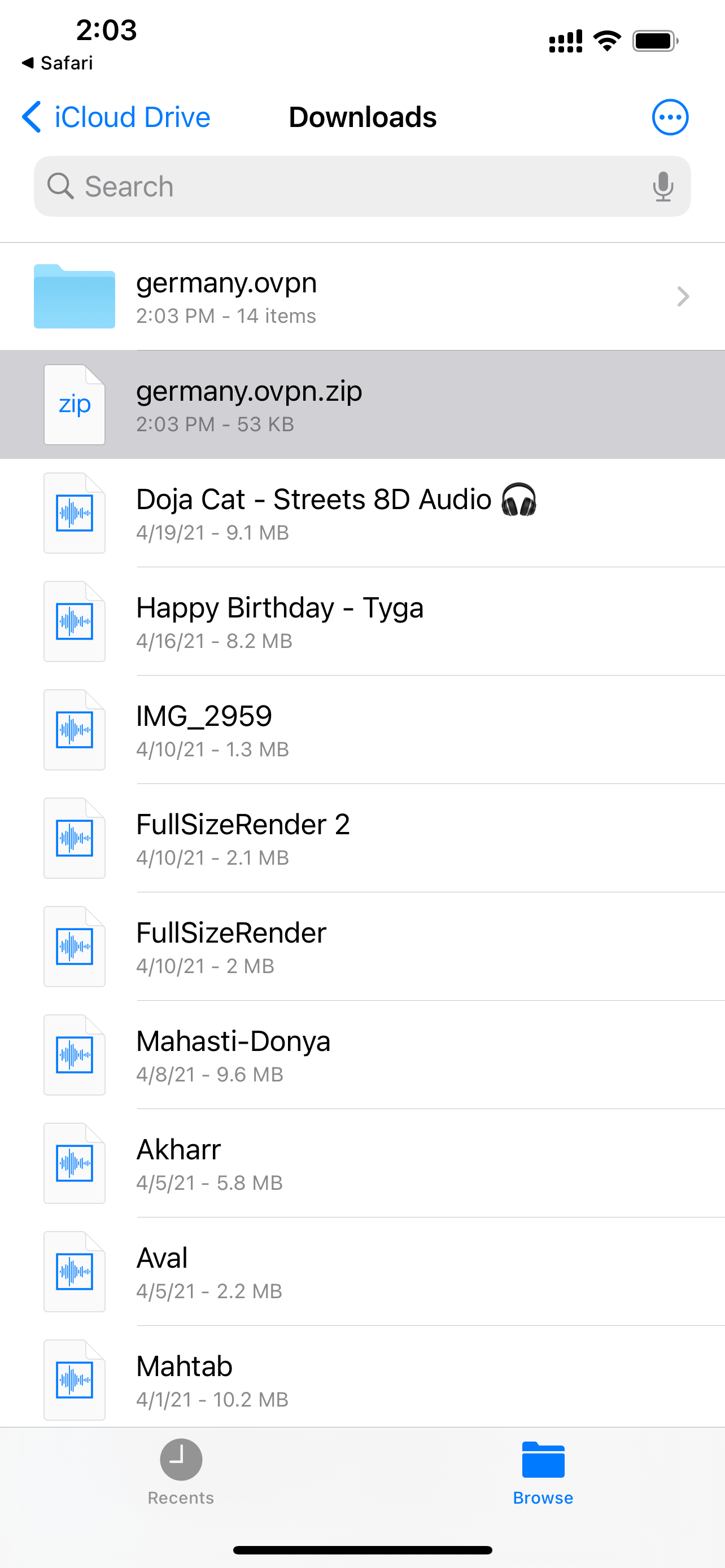
Task: Tap the Doja Cat audio file icon
Action: (75, 513)
